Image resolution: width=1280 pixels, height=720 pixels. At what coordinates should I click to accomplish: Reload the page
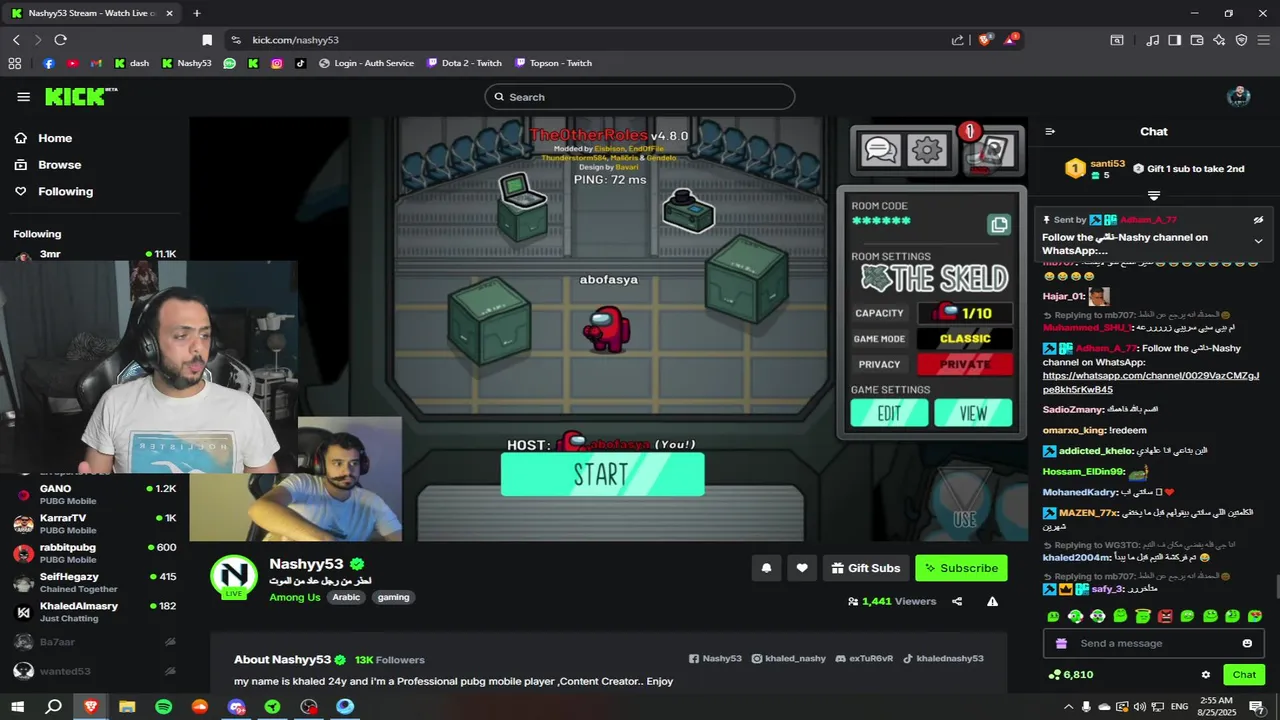click(60, 40)
